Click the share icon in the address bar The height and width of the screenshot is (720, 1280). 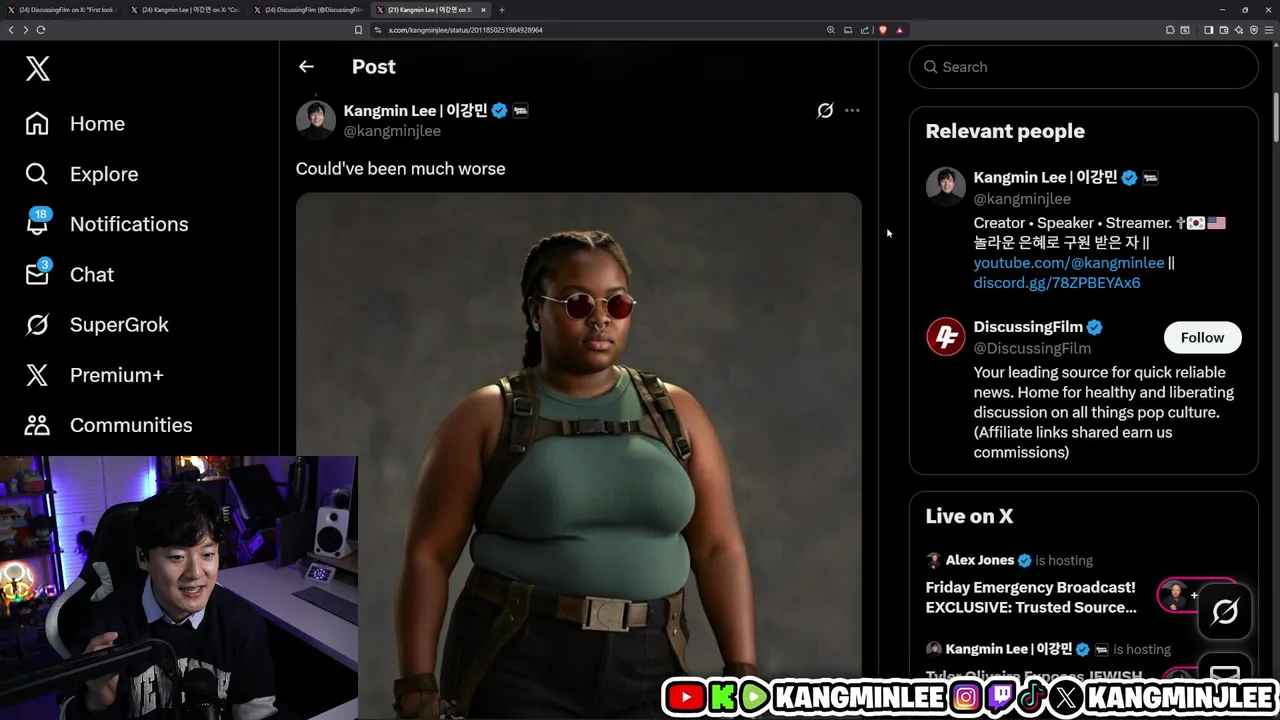pyautogui.click(x=865, y=30)
